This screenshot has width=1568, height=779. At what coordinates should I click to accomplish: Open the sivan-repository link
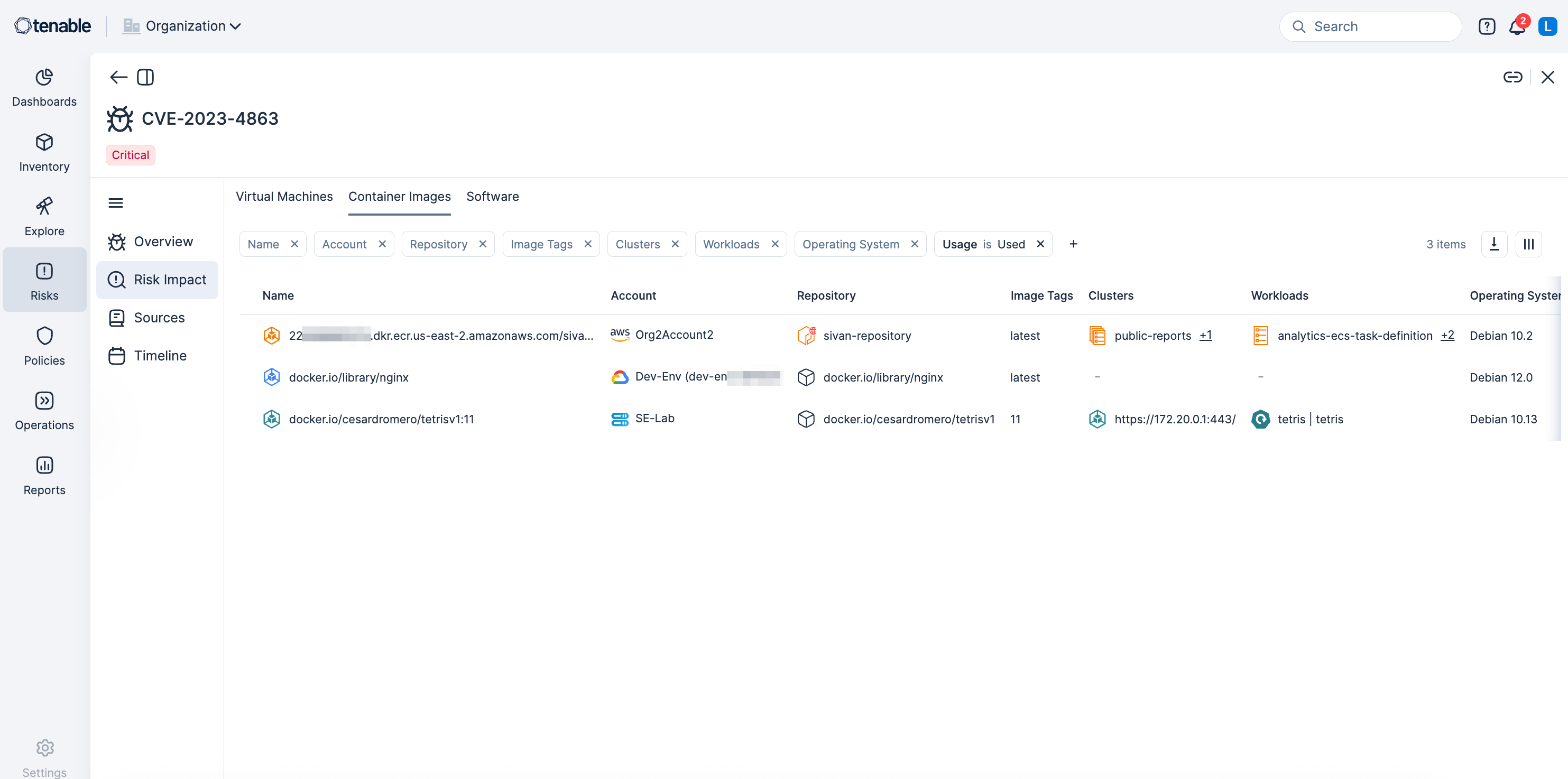click(x=867, y=336)
